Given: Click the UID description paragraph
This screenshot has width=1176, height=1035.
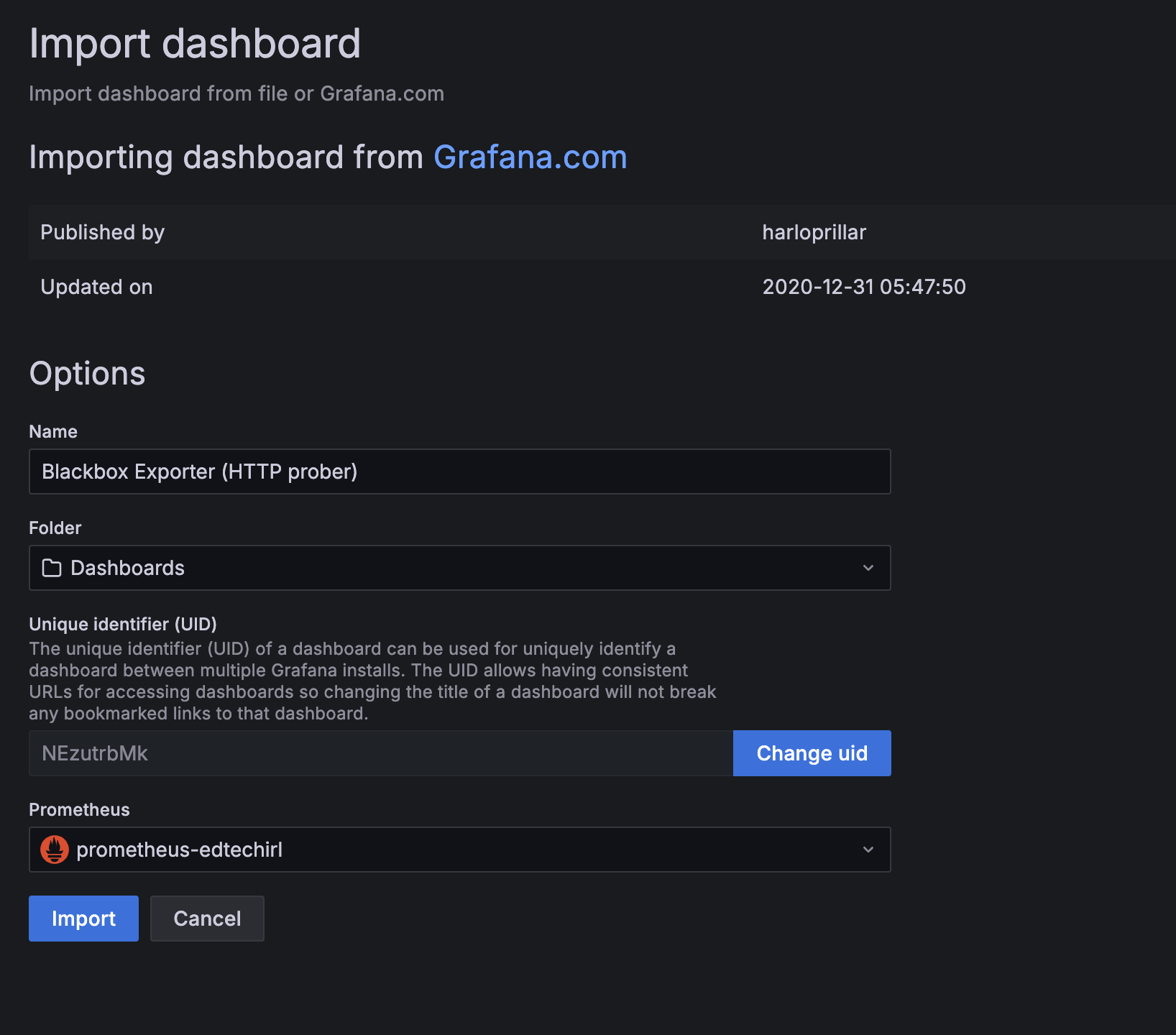Looking at the screenshot, I should tap(372, 681).
